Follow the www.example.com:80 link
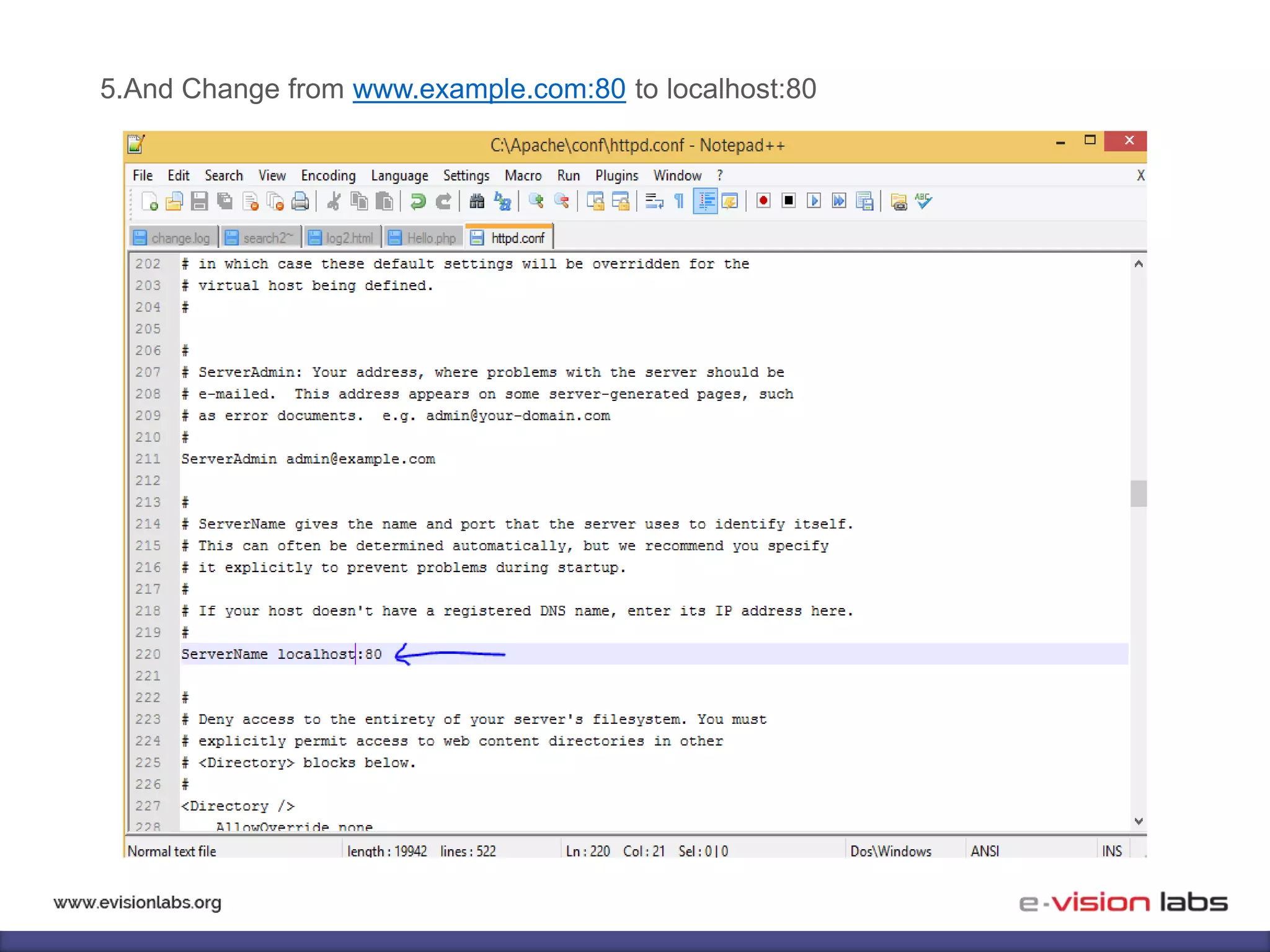Viewport: 1270px width, 952px height. (x=489, y=89)
